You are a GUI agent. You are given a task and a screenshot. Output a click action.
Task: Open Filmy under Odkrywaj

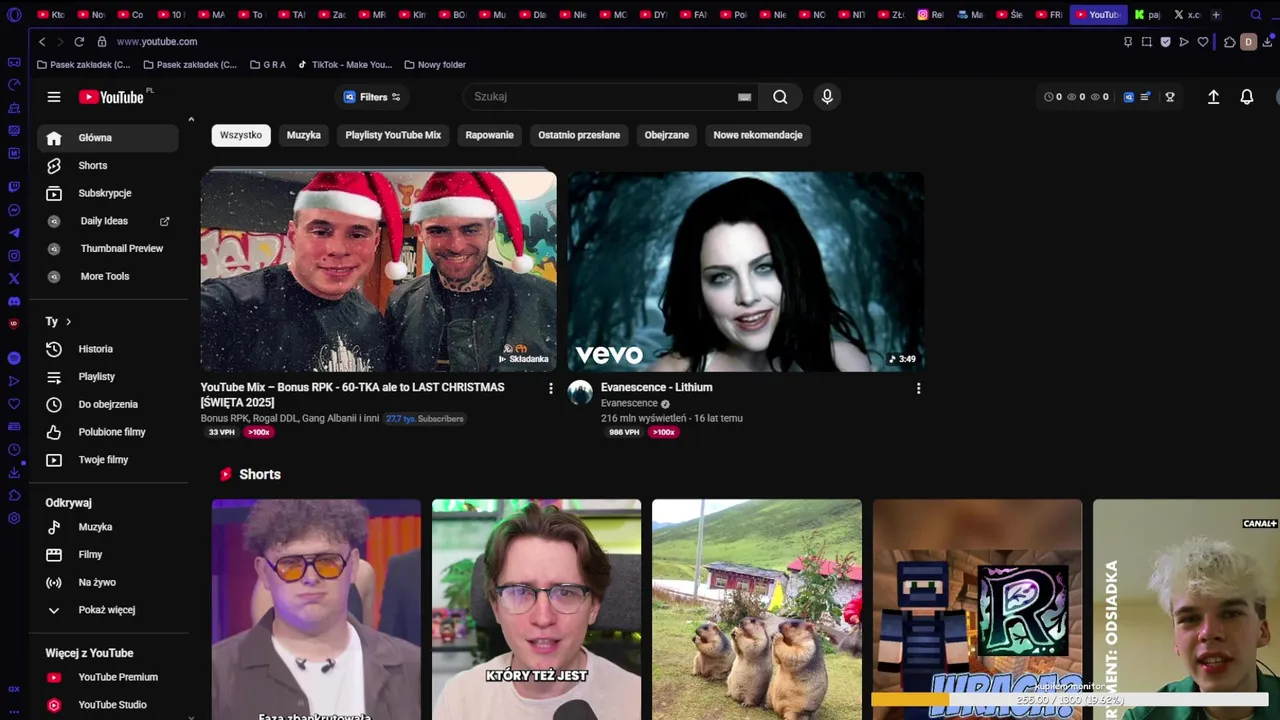108,554
